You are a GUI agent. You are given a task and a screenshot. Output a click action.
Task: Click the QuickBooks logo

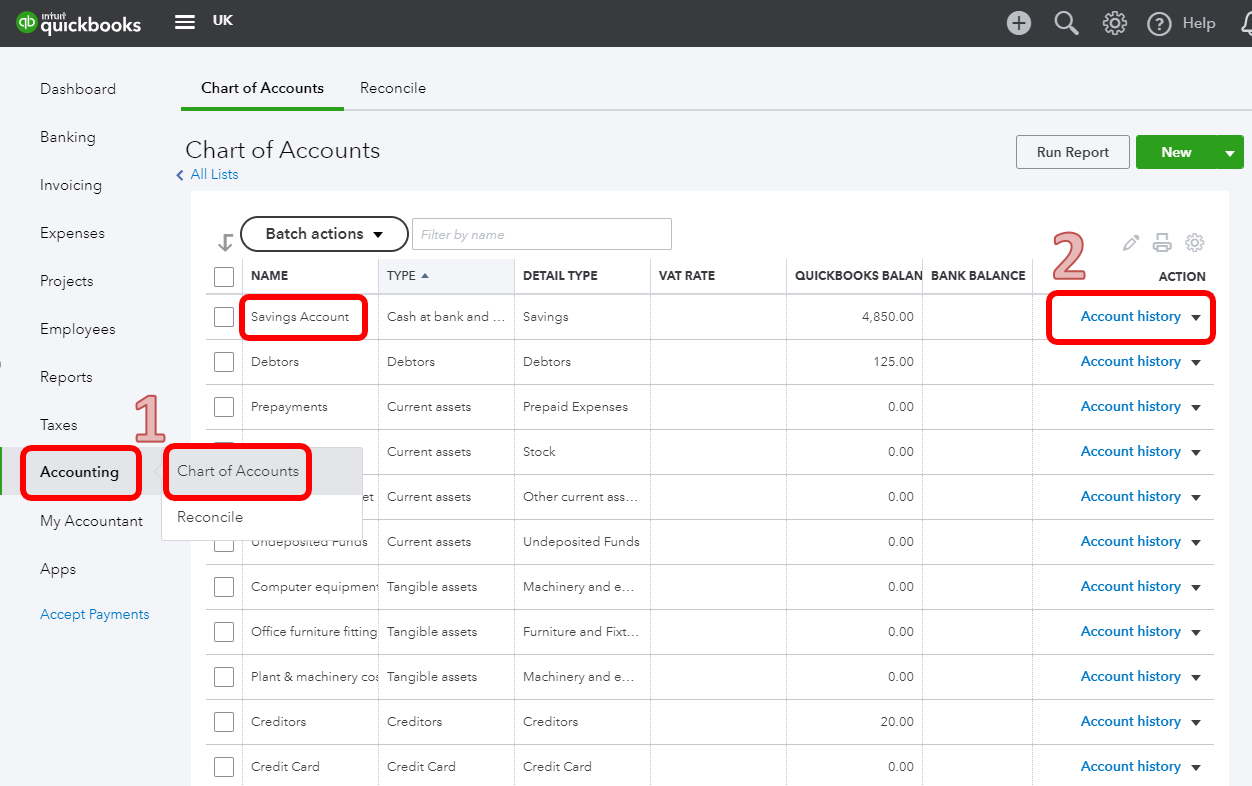[x=78, y=23]
